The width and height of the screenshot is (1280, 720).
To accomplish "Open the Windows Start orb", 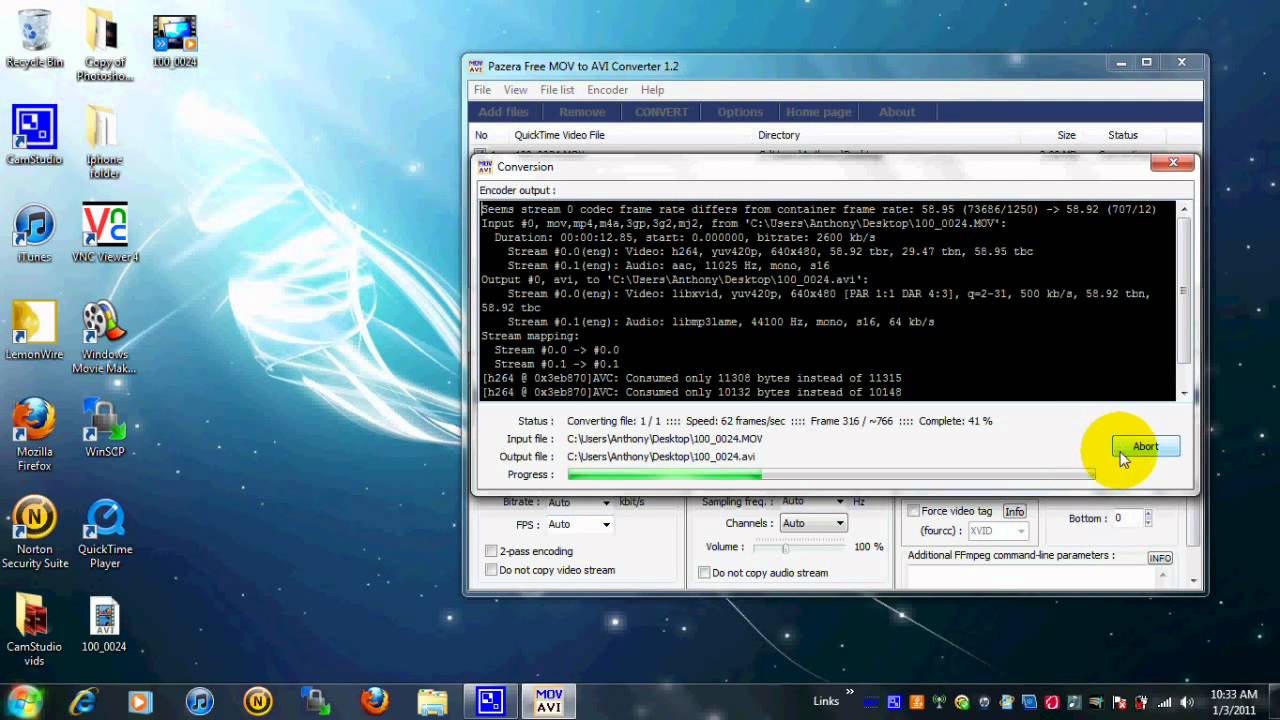I will [24, 700].
